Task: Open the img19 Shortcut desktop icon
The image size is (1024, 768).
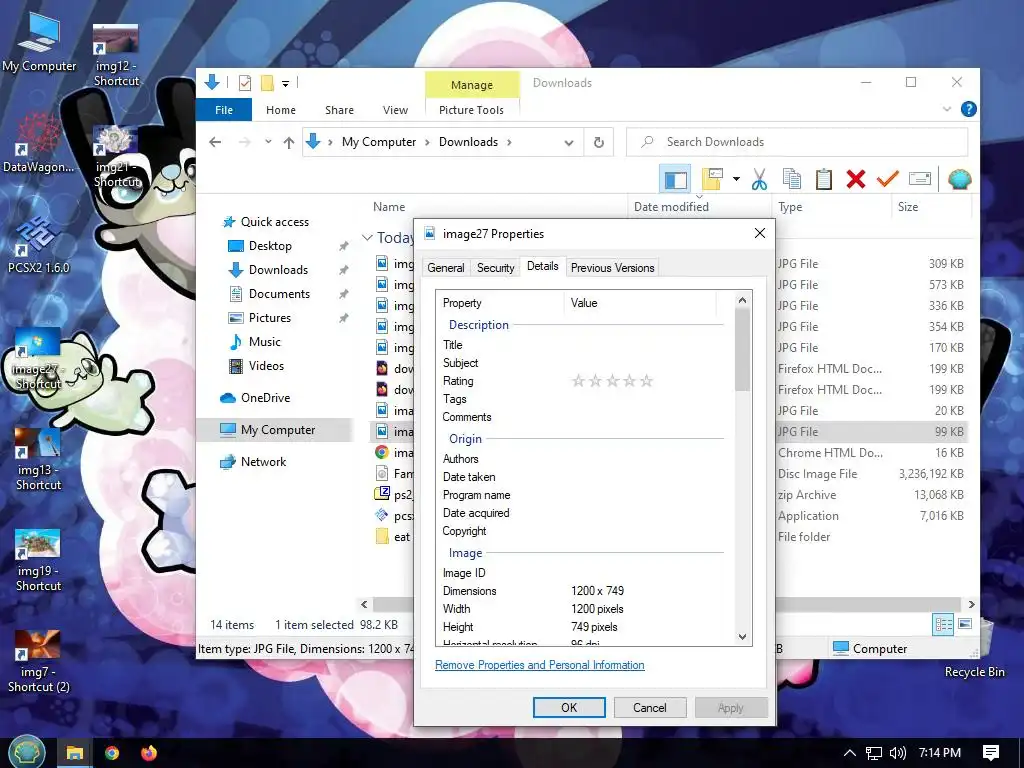Action: pos(38,560)
